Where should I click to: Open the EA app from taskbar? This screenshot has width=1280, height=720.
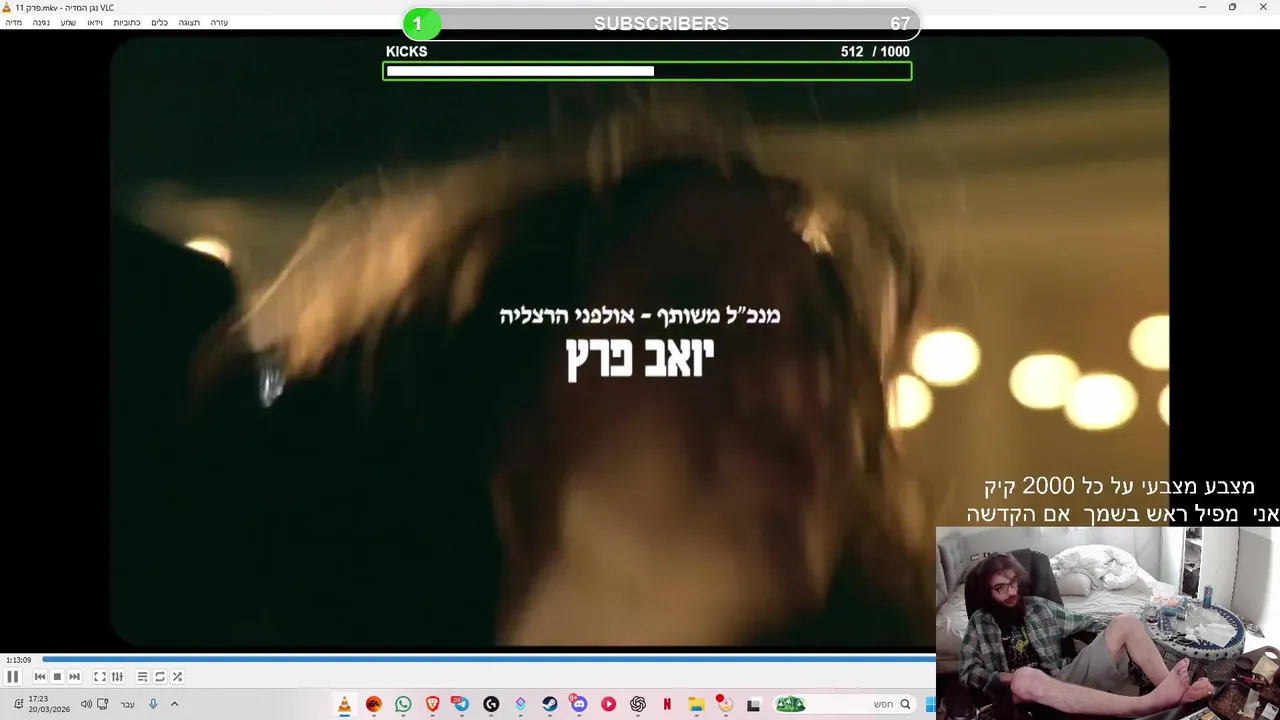pyautogui.click(x=374, y=704)
